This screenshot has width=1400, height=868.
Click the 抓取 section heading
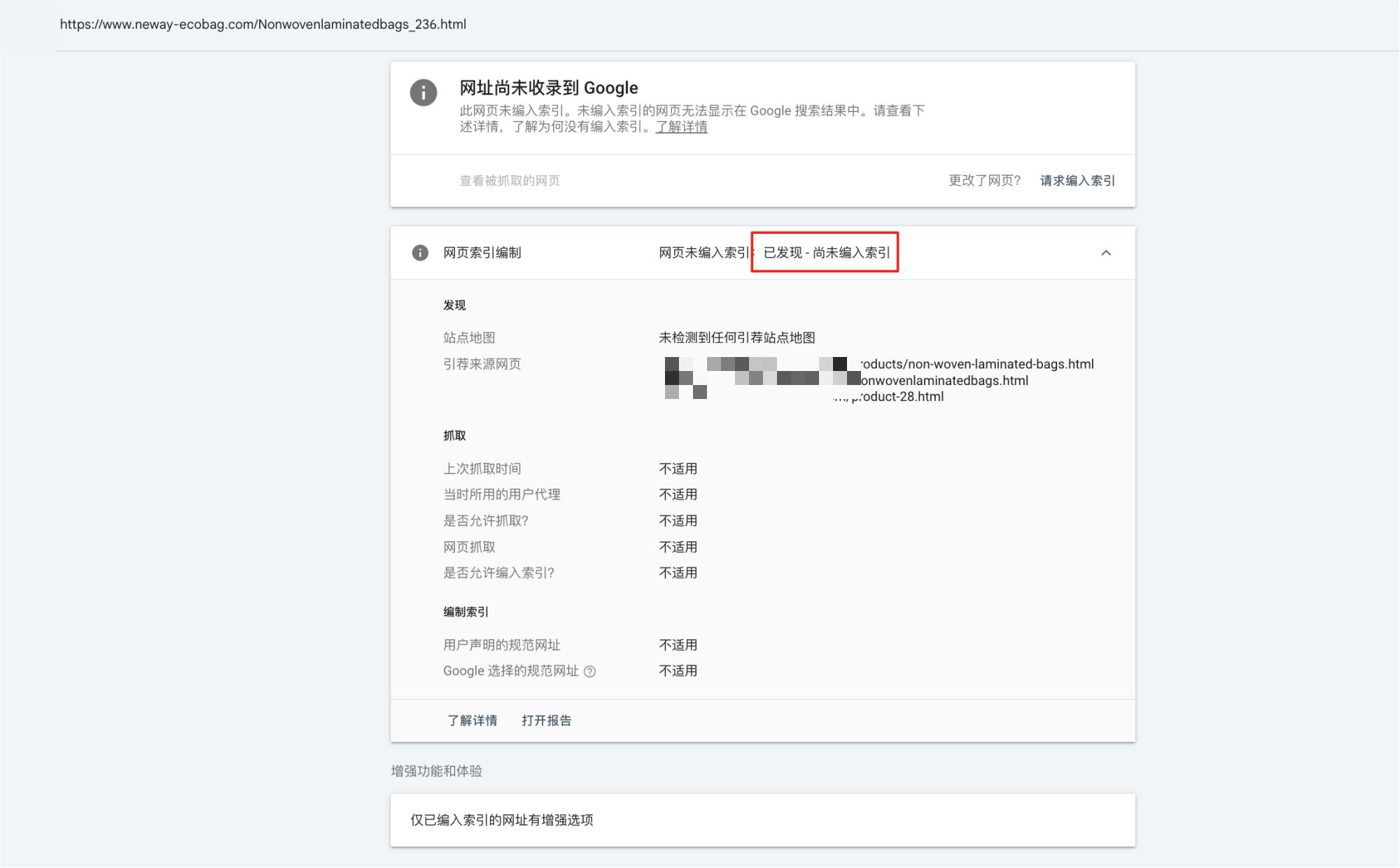pyautogui.click(x=454, y=435)
